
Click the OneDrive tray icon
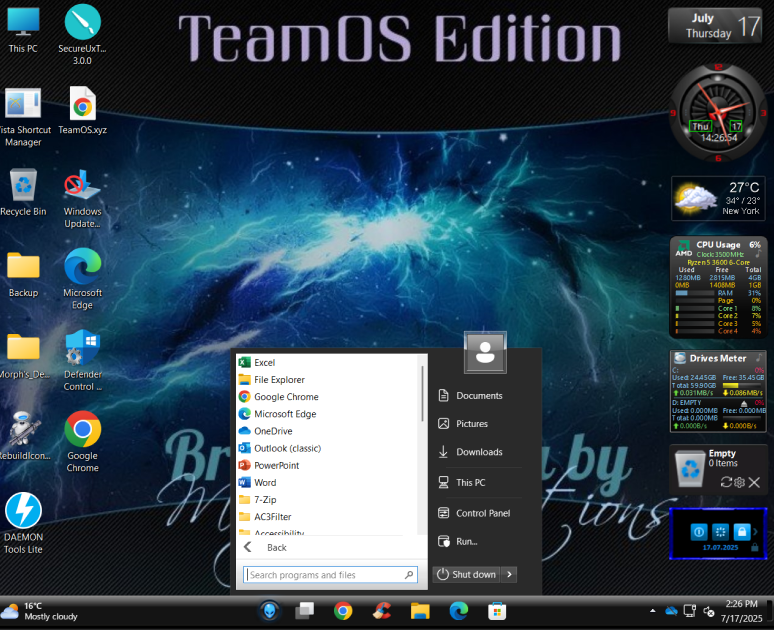[671, 611]
